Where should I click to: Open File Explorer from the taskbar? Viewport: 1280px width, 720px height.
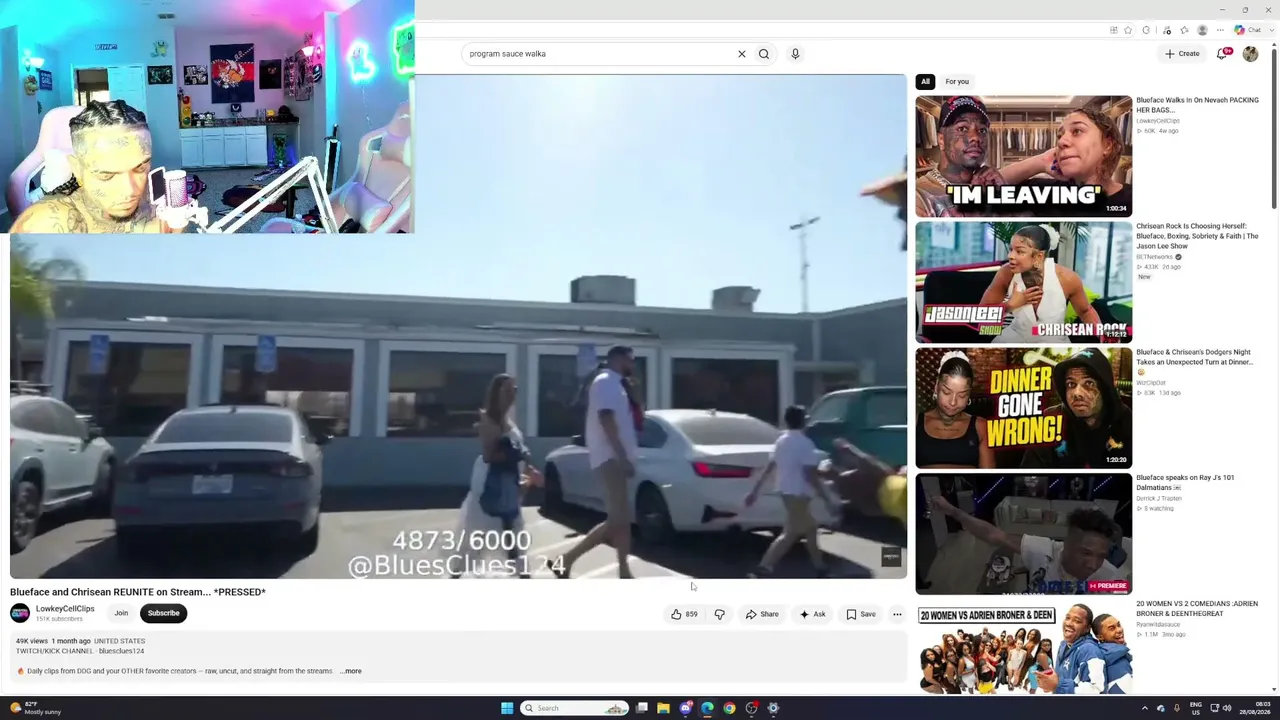[x=663, y=708]
